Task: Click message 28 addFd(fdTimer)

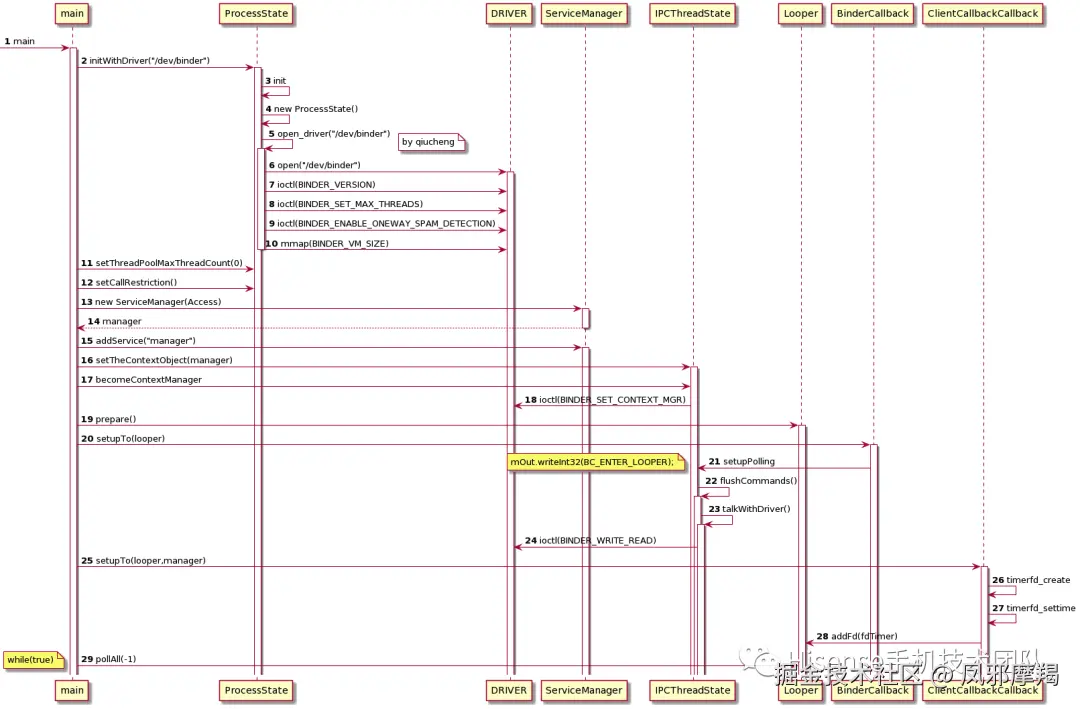Action: pos(857,637)
